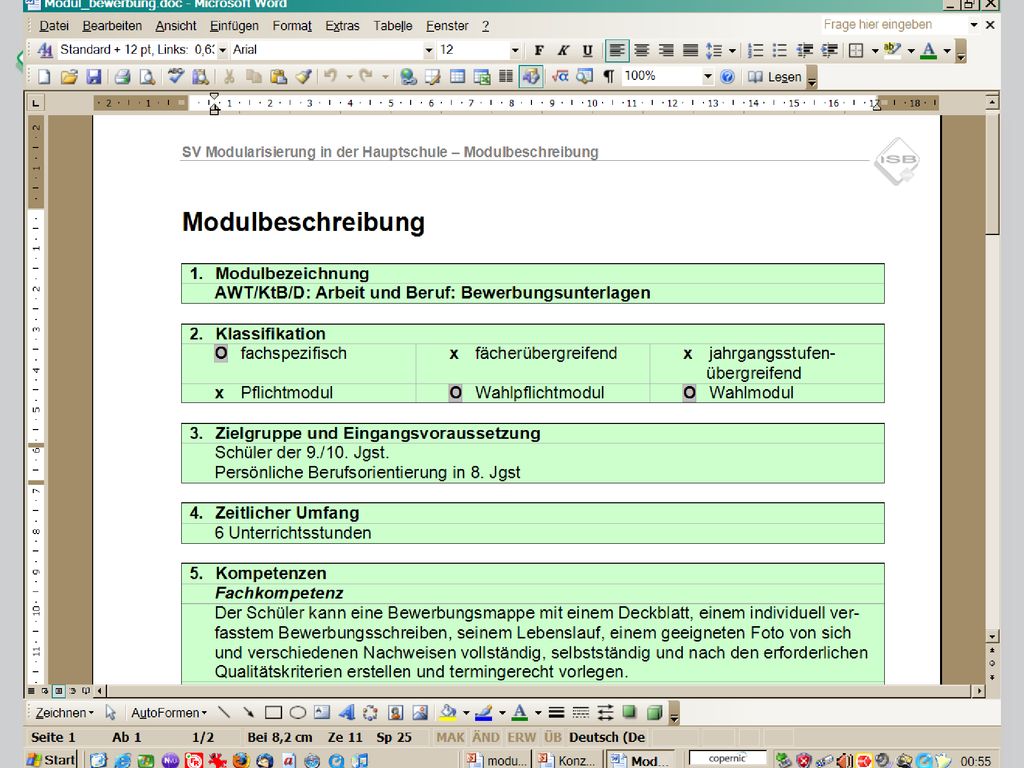Open the zoom 100% dropdown
This screenshot has height=768, width=1024.
click(x=707, y=77)
